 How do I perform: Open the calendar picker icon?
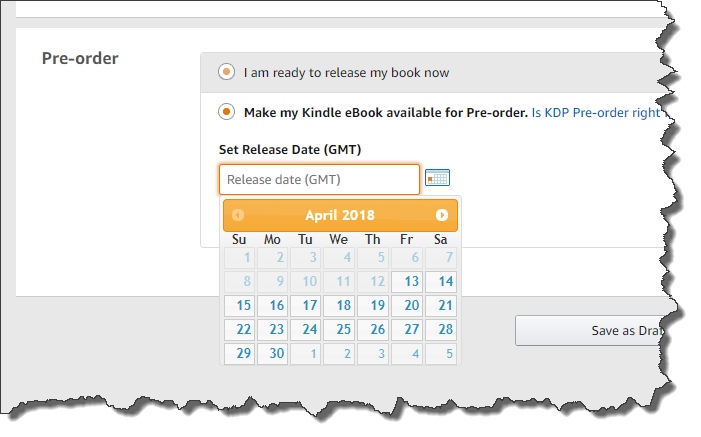(x=437, y=178)
